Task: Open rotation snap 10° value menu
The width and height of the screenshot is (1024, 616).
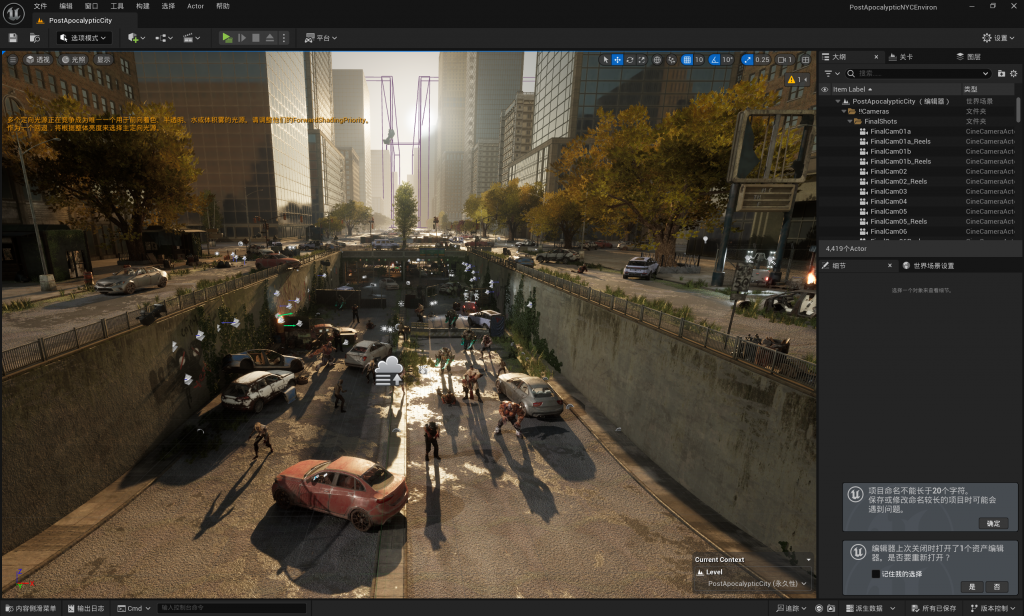Action: pyautogui.click(x=728, y=59)
